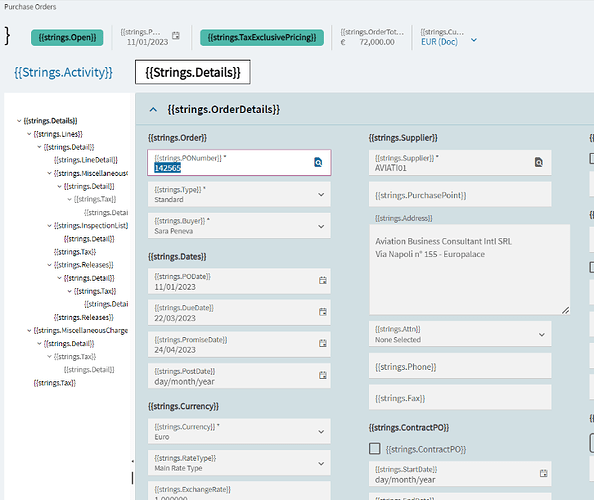Open calendar for PostDate field
Screen dimensions: 594x500
pos(322,375)
